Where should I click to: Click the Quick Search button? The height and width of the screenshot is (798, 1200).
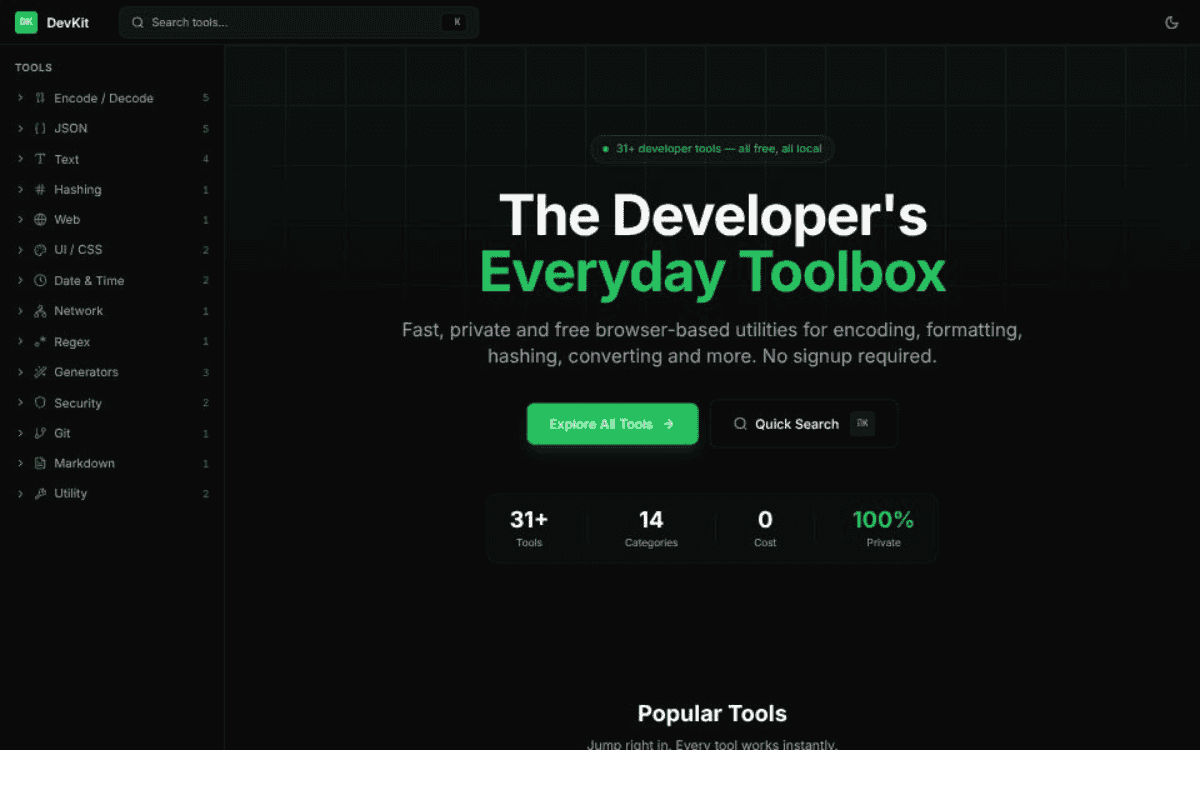click(804, 424)
